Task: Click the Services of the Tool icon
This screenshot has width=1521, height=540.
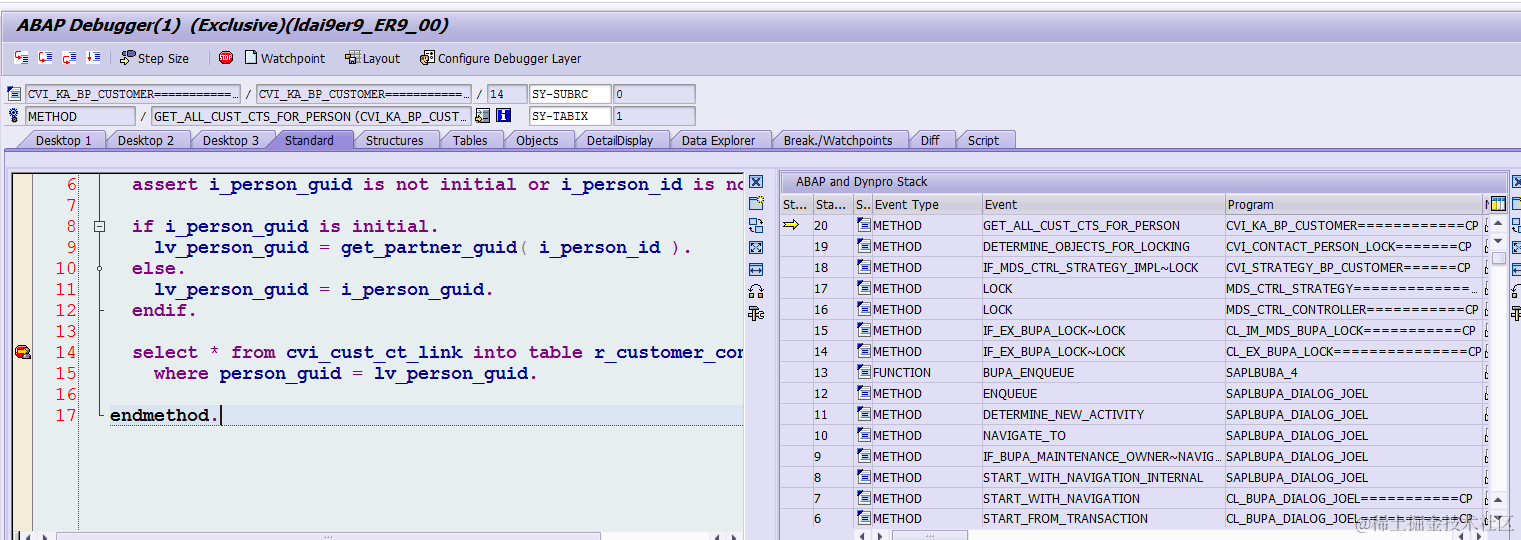Action: [x=756, y=291]
